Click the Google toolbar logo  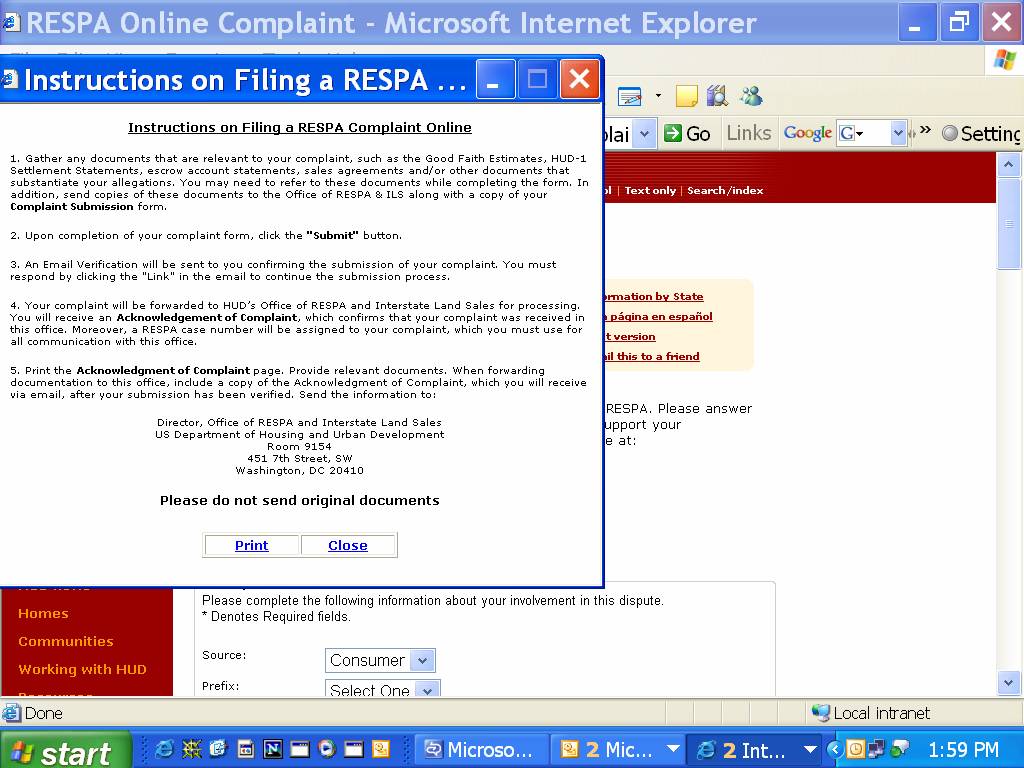(808, 133)
